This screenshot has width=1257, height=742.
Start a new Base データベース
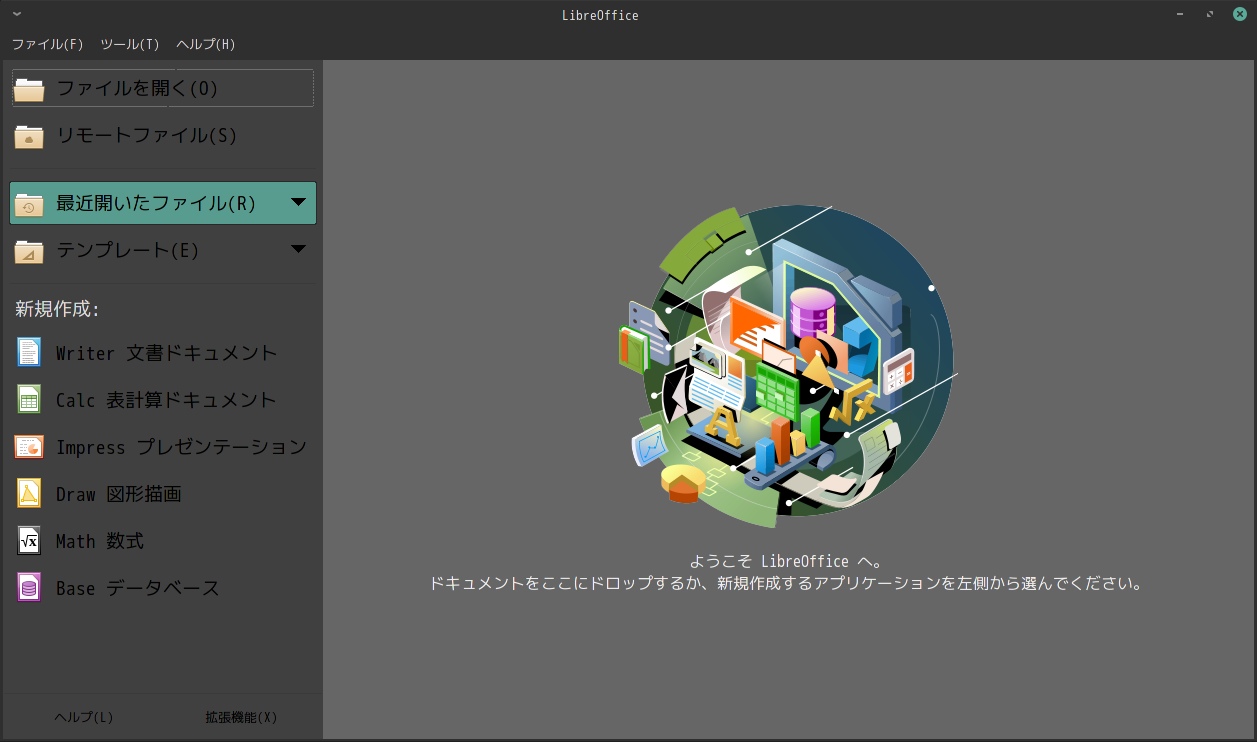pyautogui.click(x=162, y=588)
